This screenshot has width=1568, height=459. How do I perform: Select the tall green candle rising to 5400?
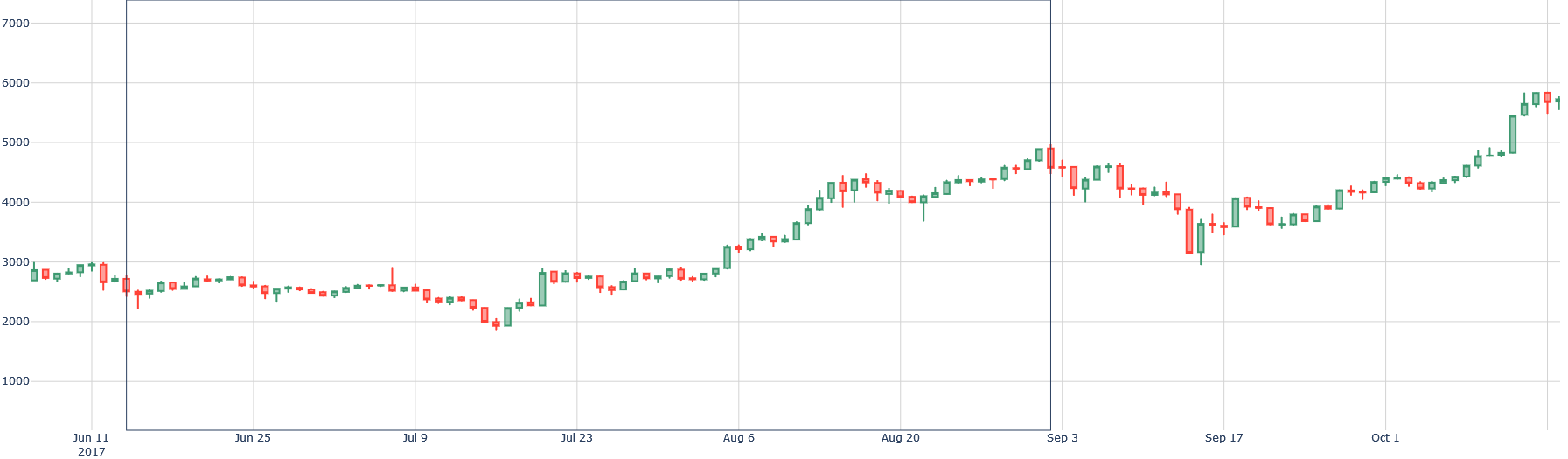(x=1513, y=135)
